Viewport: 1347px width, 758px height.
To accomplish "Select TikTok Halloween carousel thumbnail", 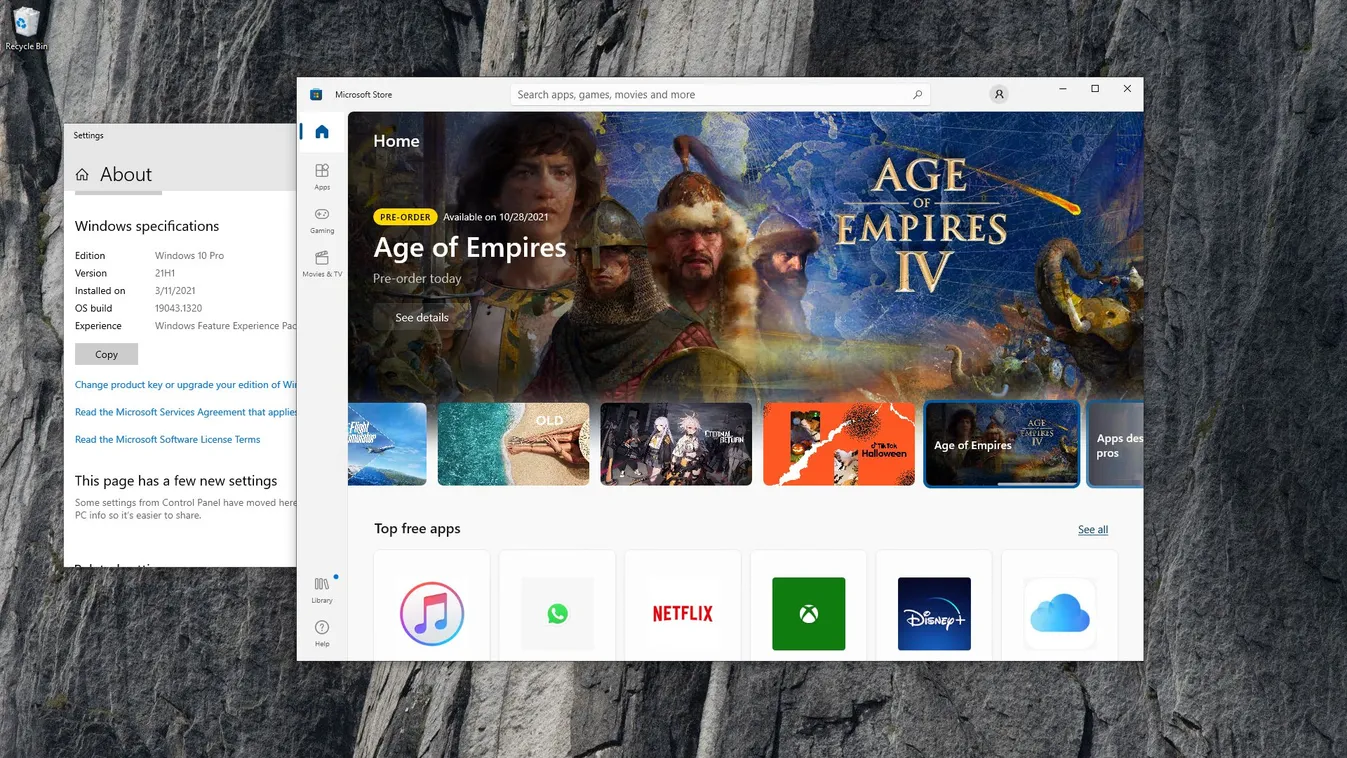I will (839, 444).
